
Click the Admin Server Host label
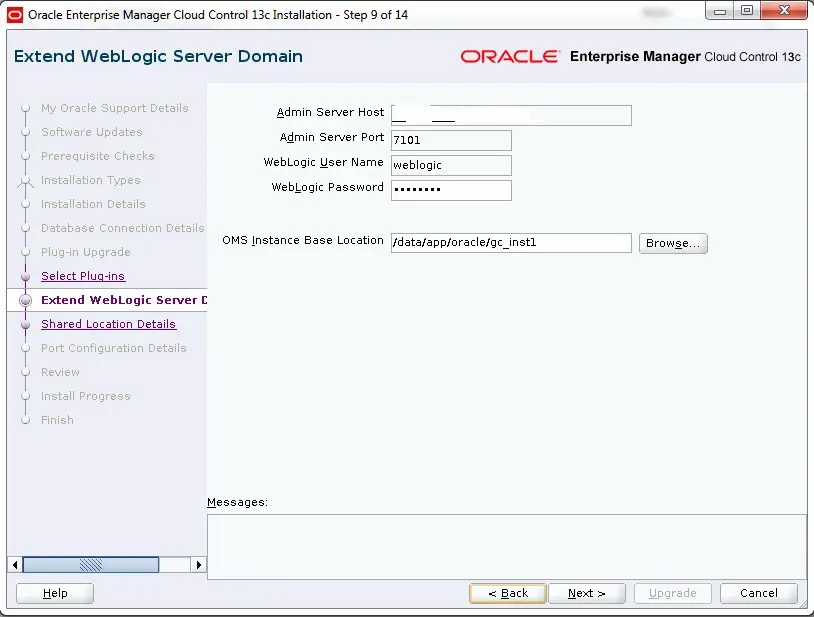point(330,112)
